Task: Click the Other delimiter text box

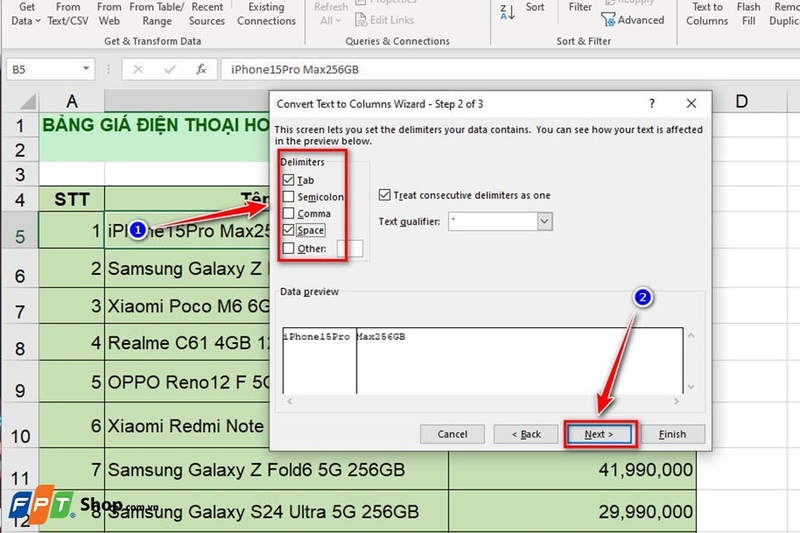Action: [x=350, y=248]
